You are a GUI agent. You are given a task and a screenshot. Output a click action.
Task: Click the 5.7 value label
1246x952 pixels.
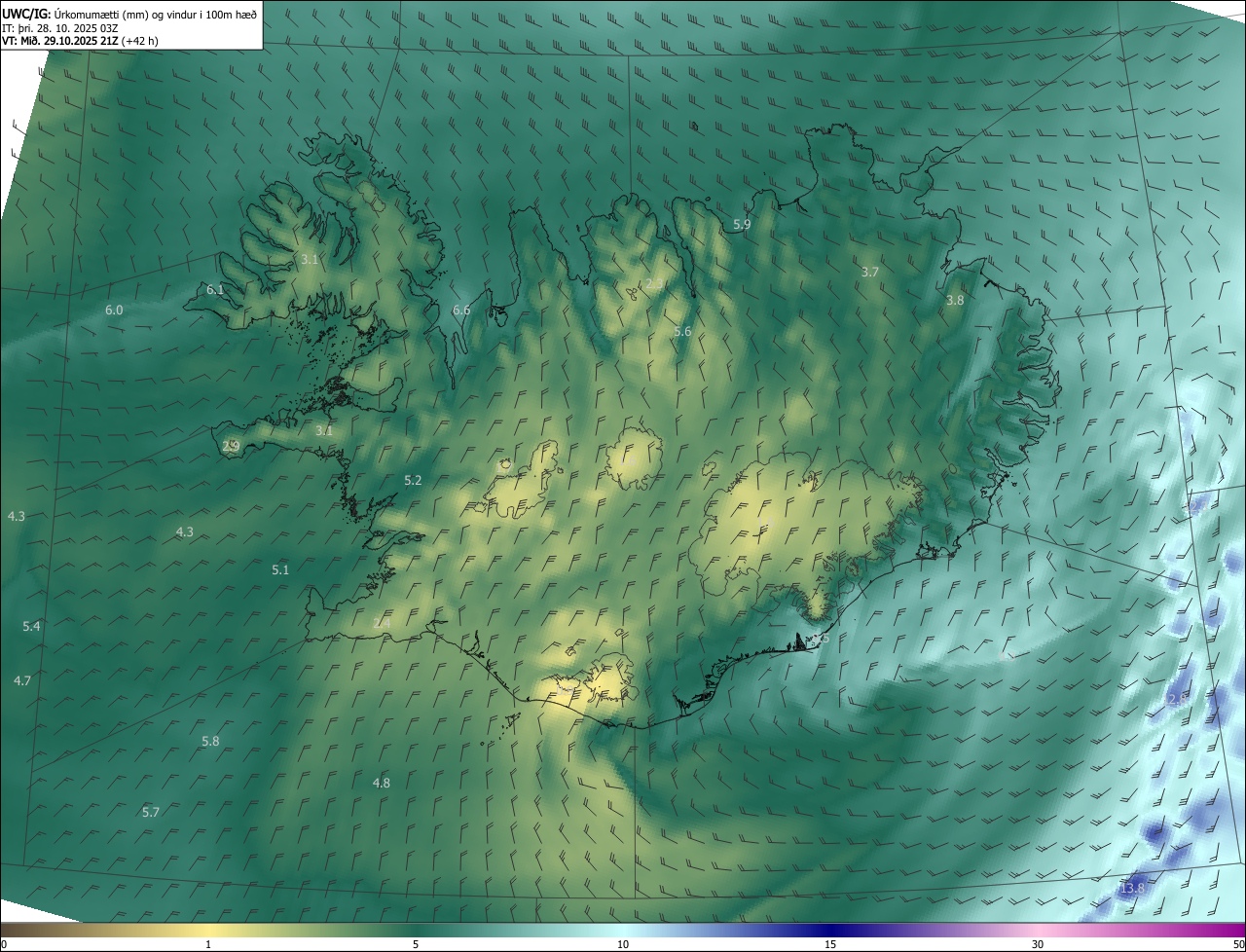pos(151,813)
